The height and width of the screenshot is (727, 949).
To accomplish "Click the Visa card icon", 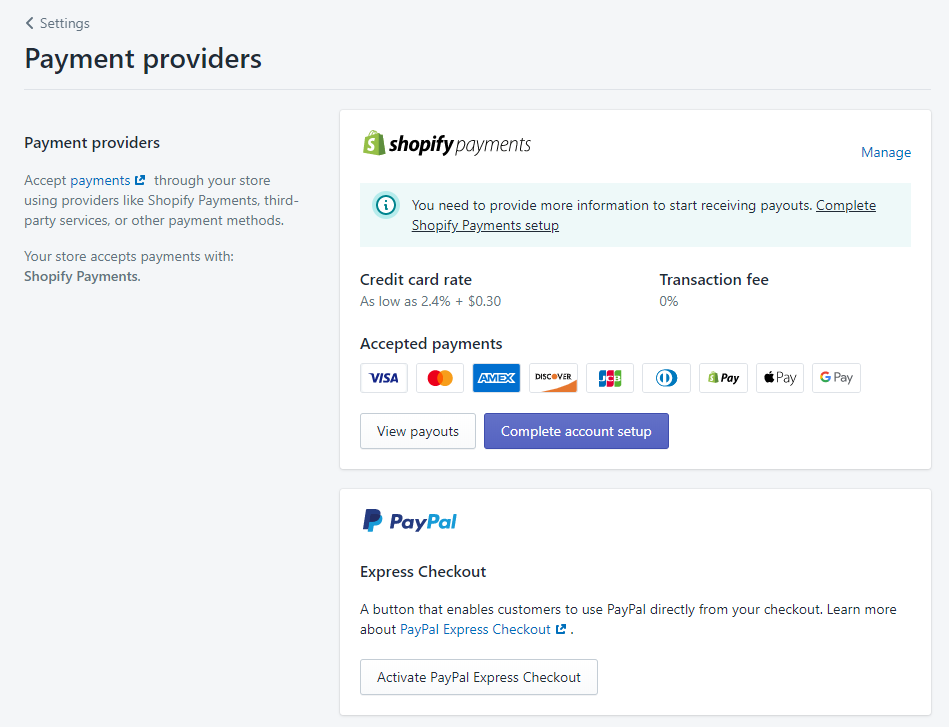I will 384,378.
